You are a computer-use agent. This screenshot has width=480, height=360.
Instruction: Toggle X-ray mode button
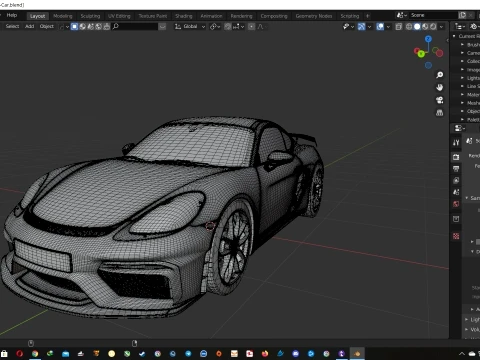click(399, 26)
